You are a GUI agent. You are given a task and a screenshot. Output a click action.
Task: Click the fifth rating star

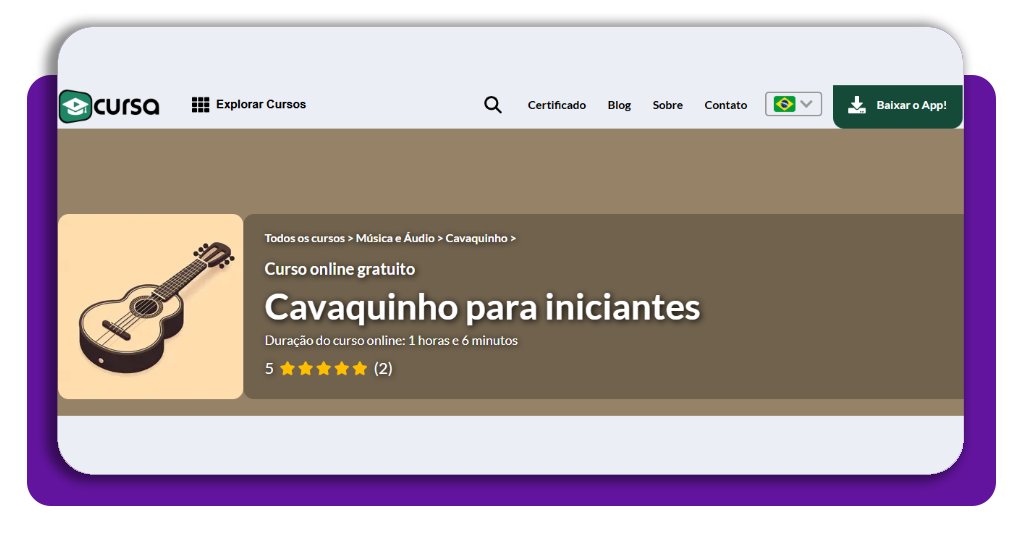[x=360, y=369]
